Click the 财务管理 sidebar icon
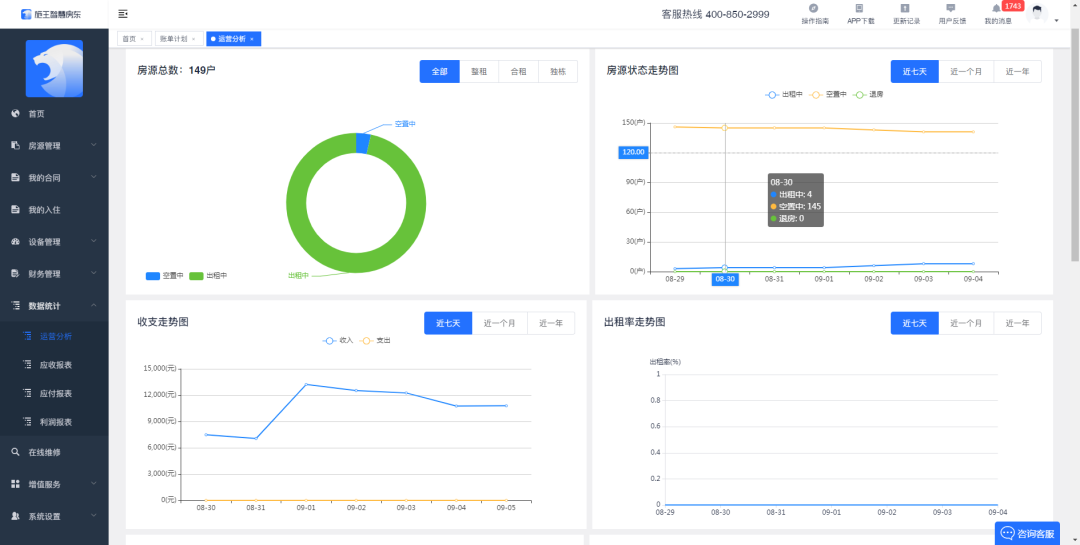Viewport: 1080px width, 545px height. pyautogui.click(x=15, y=274)
